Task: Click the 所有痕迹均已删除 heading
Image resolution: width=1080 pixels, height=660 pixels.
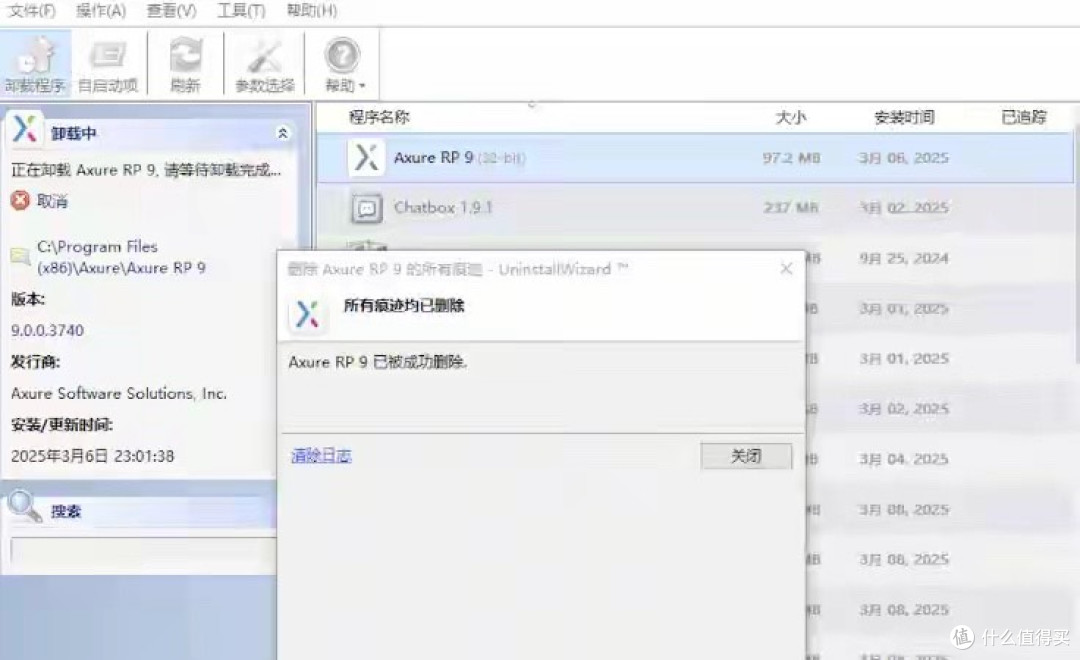Action: click(404, 305)
